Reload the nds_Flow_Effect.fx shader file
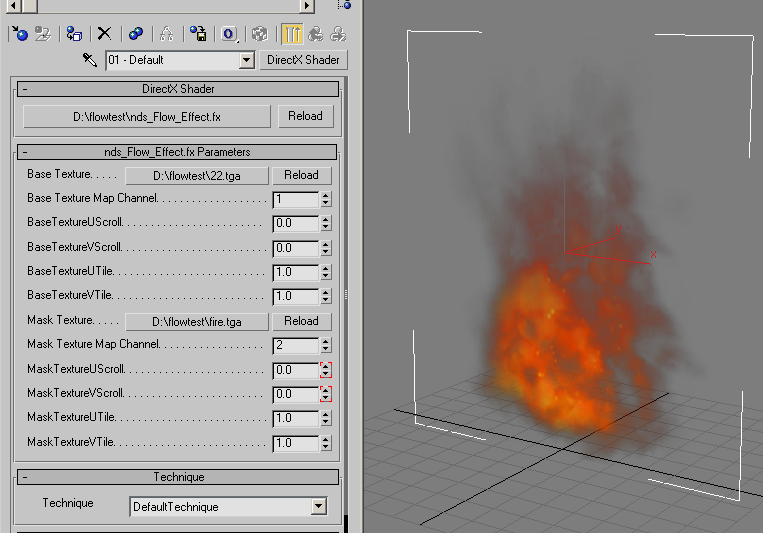The image size is (763, 533). click(x=306, y=116)
